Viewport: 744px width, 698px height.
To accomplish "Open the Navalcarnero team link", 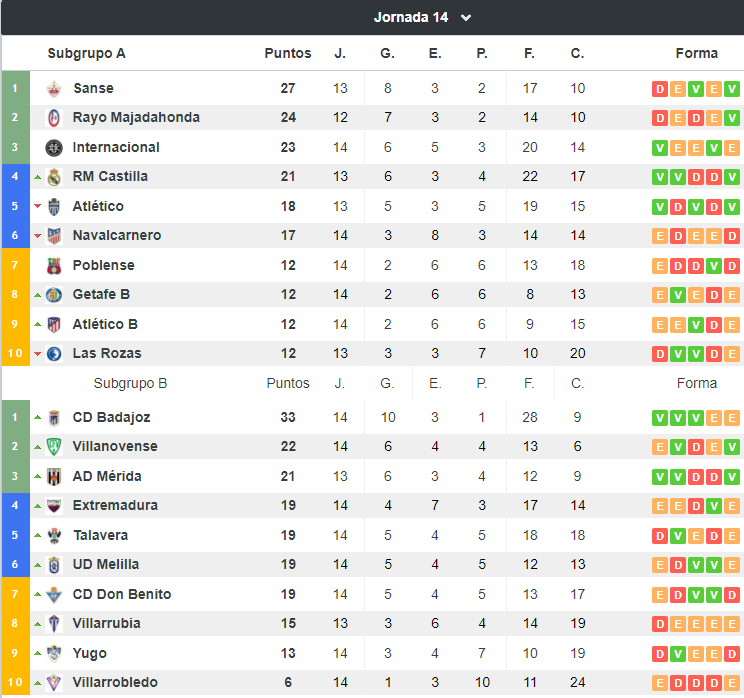I will click(117, 235).
